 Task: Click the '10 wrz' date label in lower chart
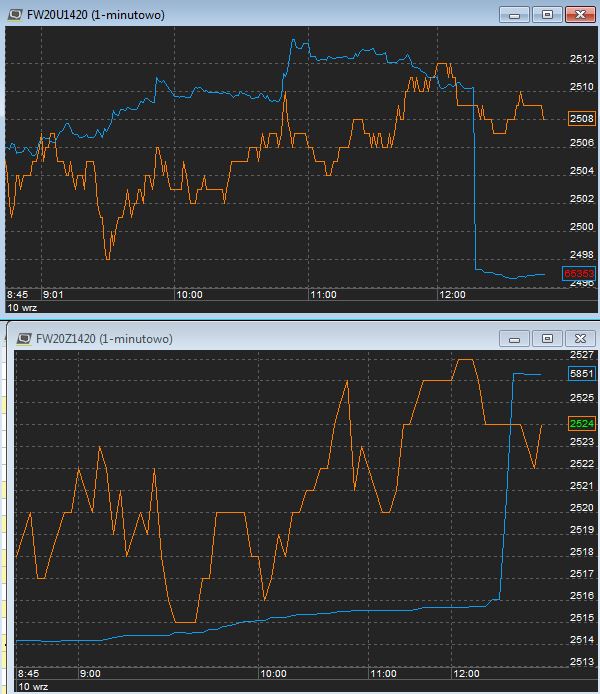pos(33,686)
